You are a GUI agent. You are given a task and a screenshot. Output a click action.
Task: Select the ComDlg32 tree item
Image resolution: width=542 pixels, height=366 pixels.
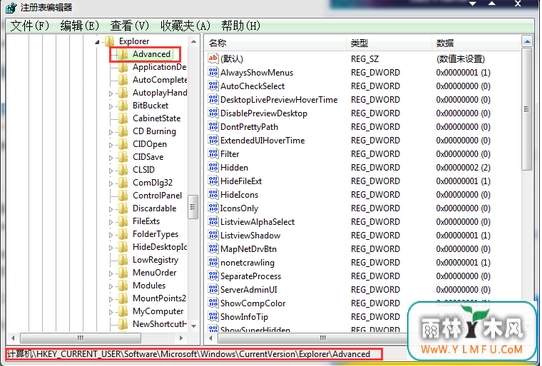[x=152, y=182]
